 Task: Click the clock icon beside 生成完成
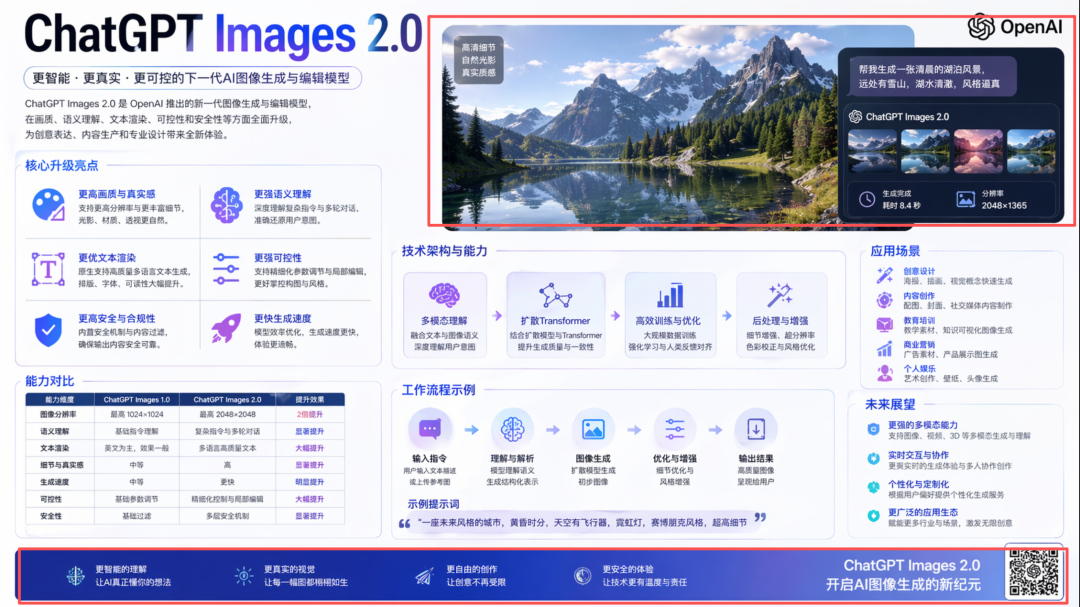point(866,199)
